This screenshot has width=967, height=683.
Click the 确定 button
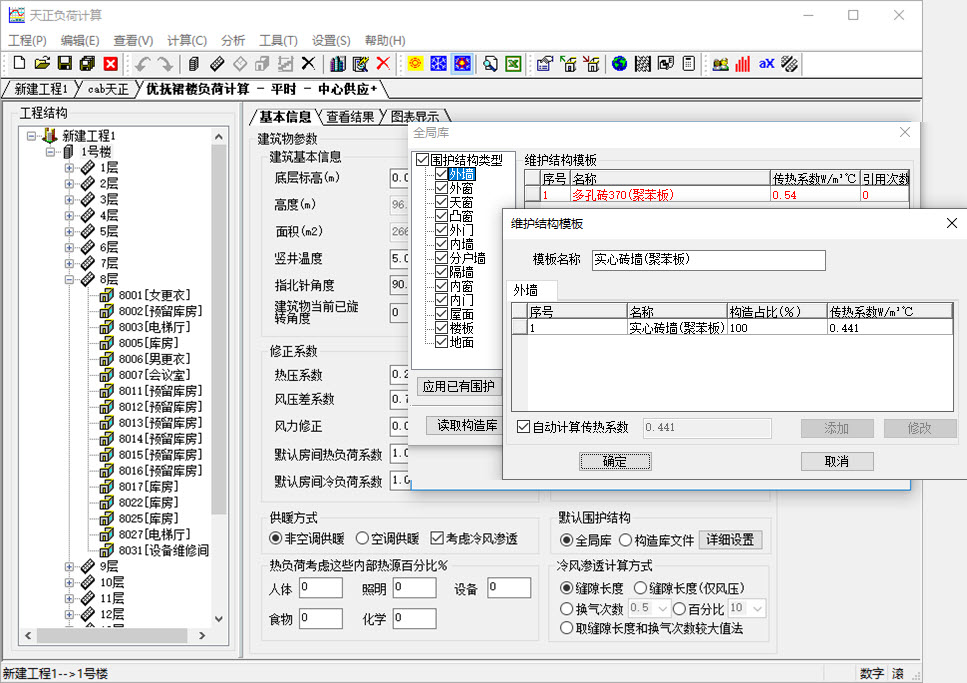point(615,461)
